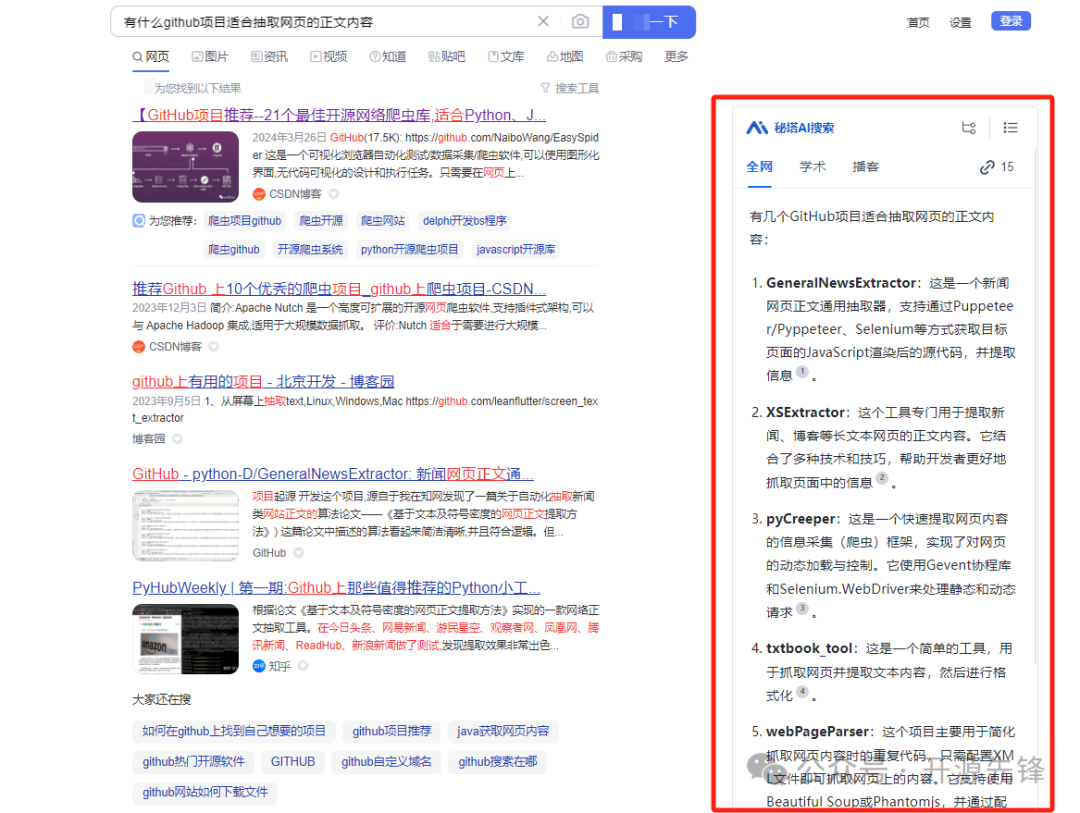
Task: Search related github项目推荐
Action: coord(392,731)
